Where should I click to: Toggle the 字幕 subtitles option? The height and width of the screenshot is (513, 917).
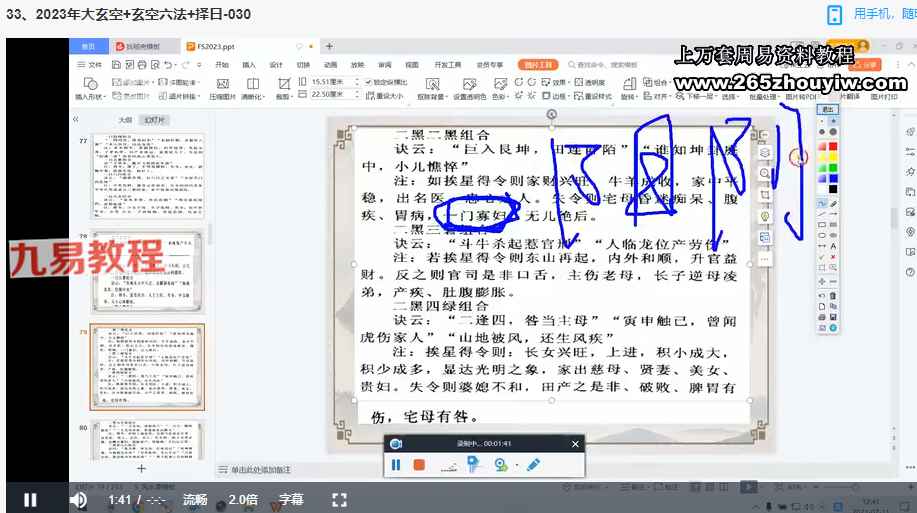tap(290, 499)
